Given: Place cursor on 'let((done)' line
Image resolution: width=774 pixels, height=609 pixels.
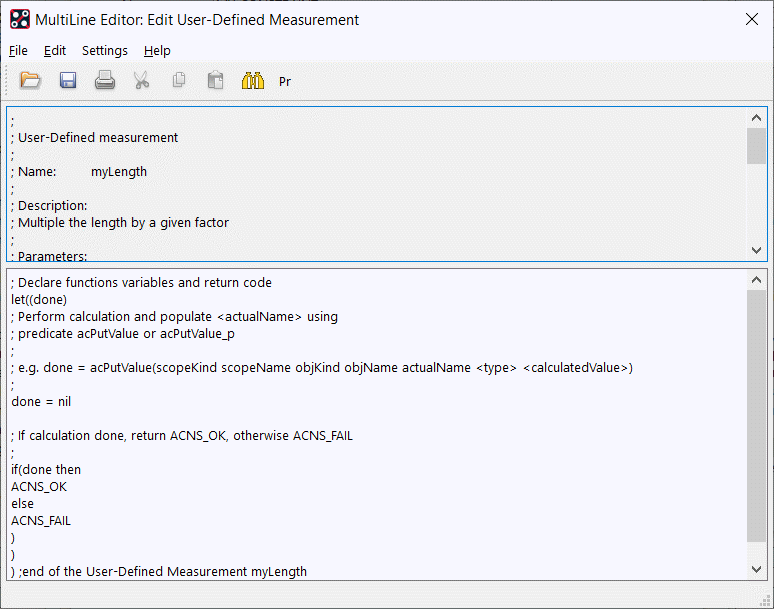Looking at the screenshot, I should click(39, 300).
